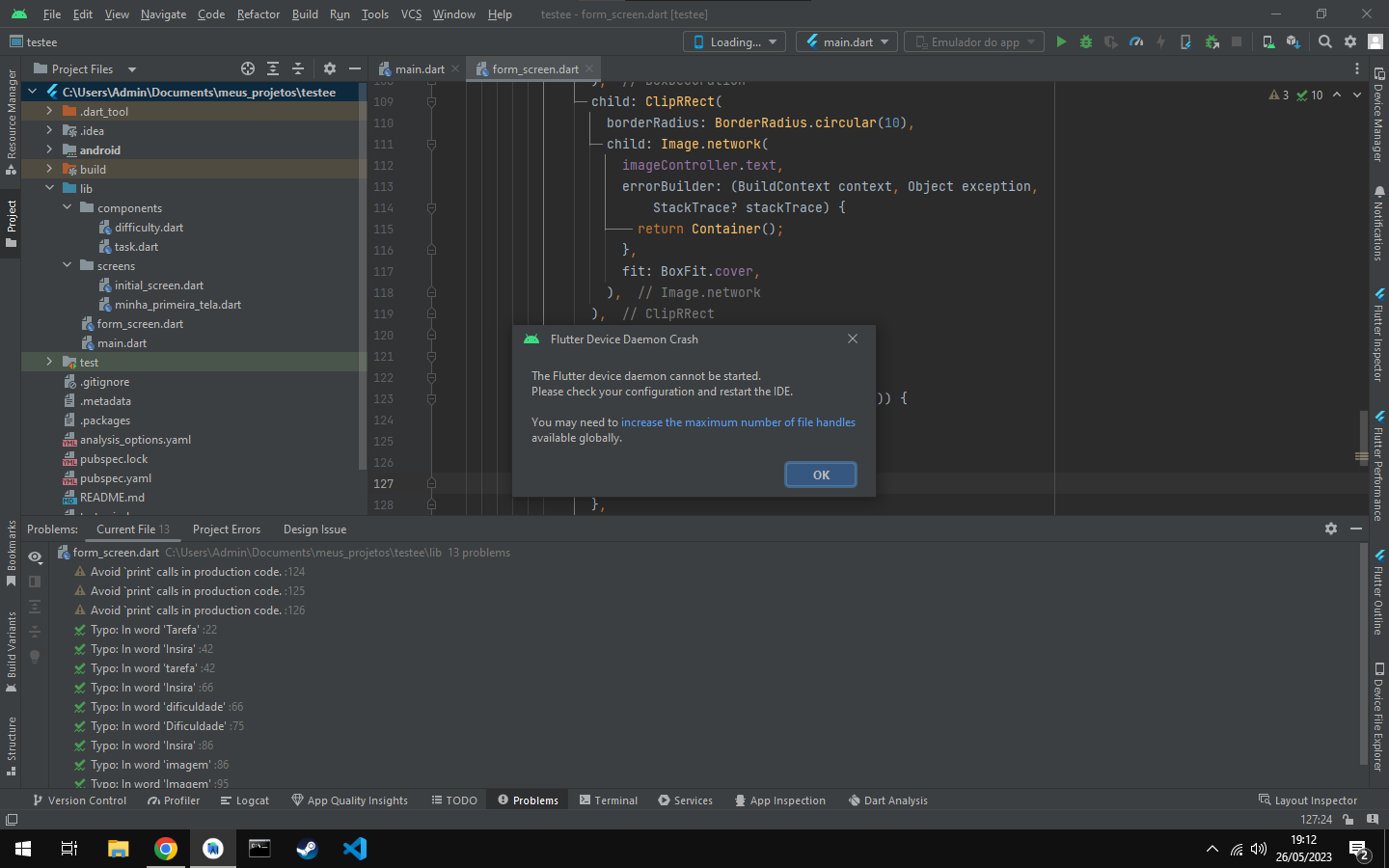This screenshot has height=868, width=1389.
Task: Expand the android folder
Action: [49, 149]
